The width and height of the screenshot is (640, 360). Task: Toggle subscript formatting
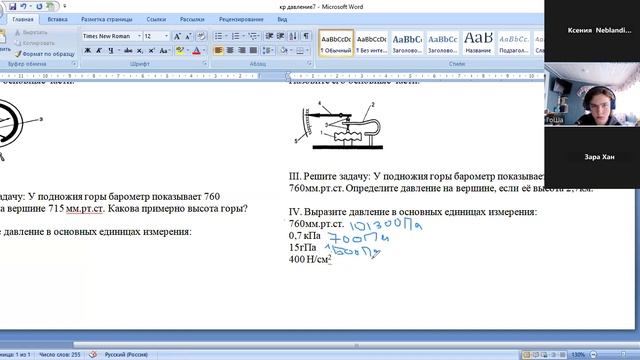pos(140,51)
